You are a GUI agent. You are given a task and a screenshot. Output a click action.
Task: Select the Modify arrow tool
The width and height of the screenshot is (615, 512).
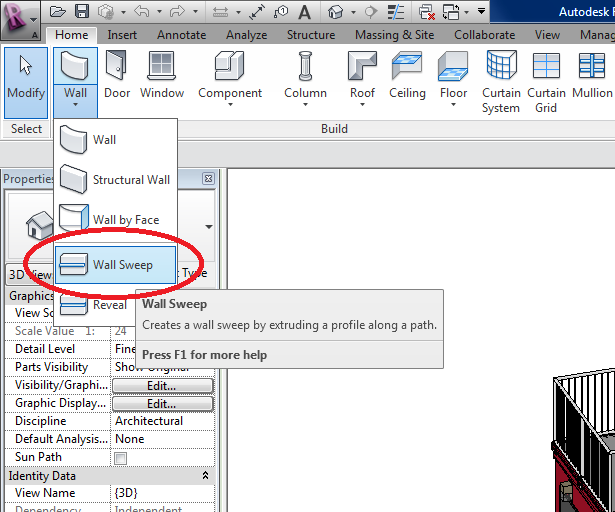click(26, 83)
